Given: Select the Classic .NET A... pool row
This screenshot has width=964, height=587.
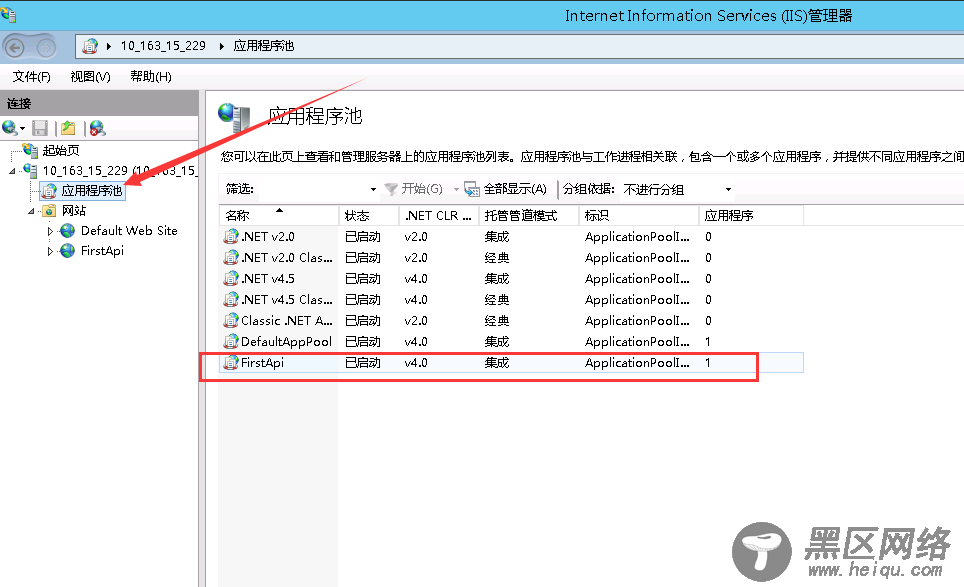Looking at the screenshot, I should 512,320.
